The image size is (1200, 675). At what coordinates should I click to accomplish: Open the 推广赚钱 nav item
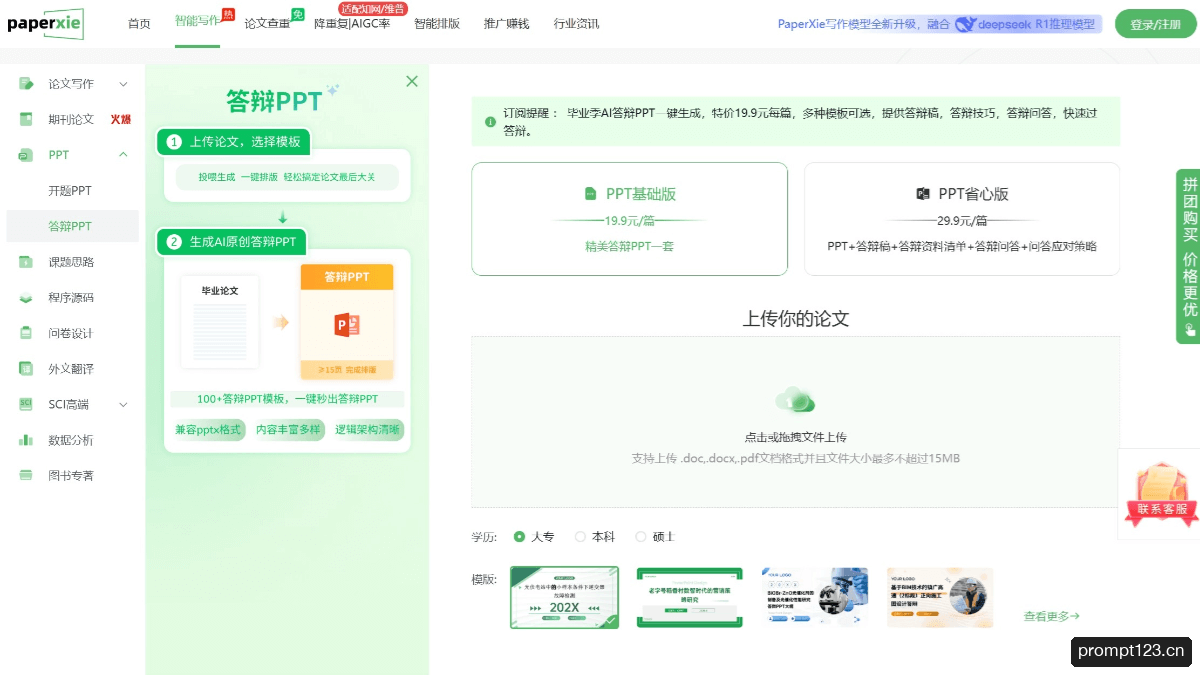click(506, 24)
